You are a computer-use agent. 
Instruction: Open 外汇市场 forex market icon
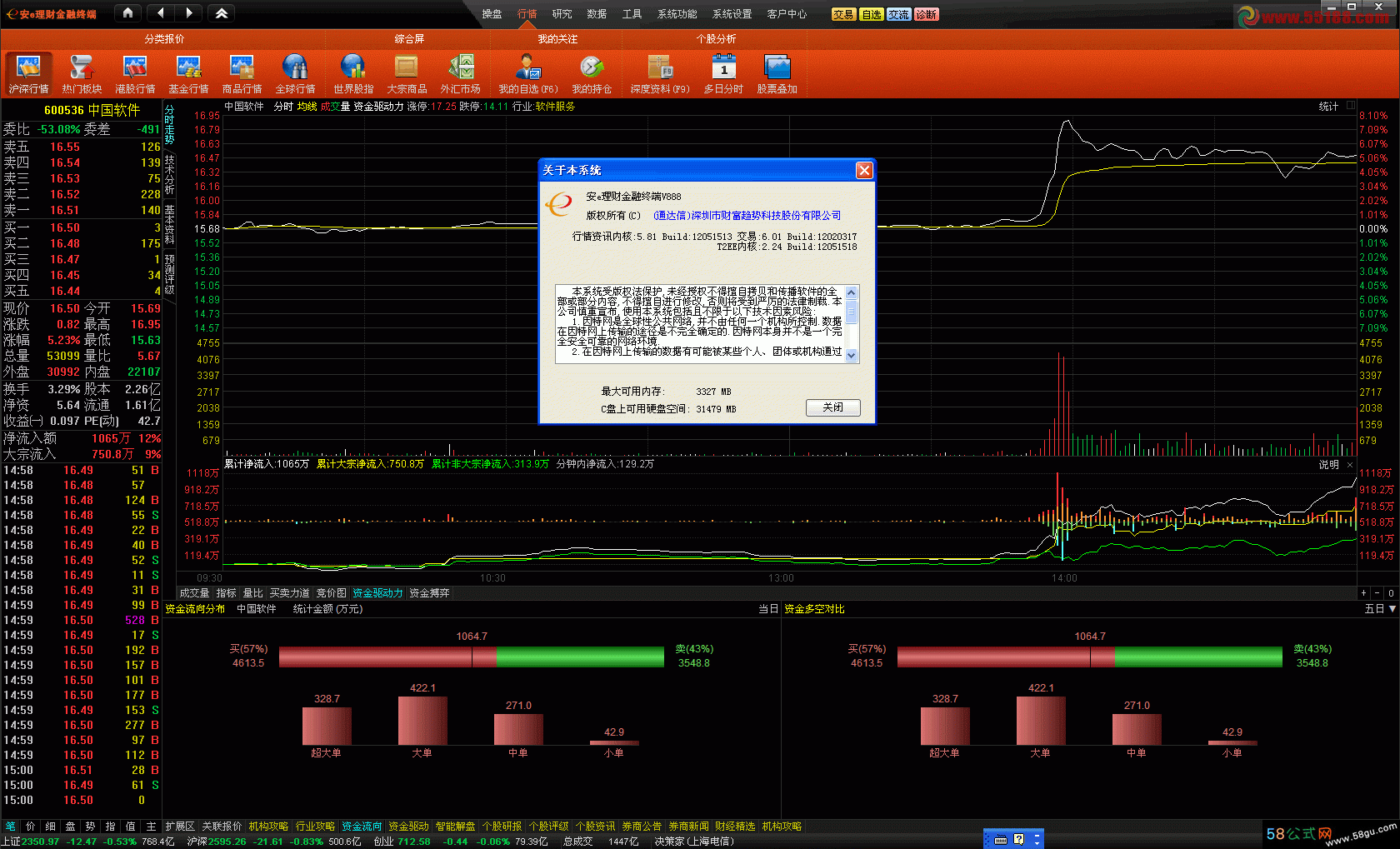click(460, 74)
